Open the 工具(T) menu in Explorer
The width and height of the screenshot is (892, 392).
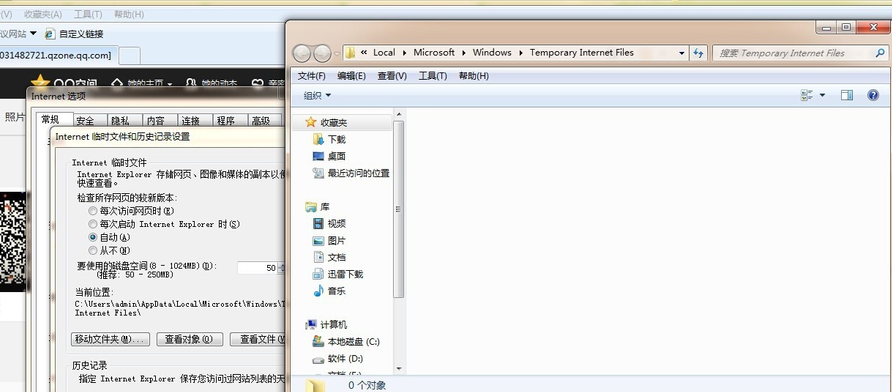pyautogui.click(x=432, y=76)
